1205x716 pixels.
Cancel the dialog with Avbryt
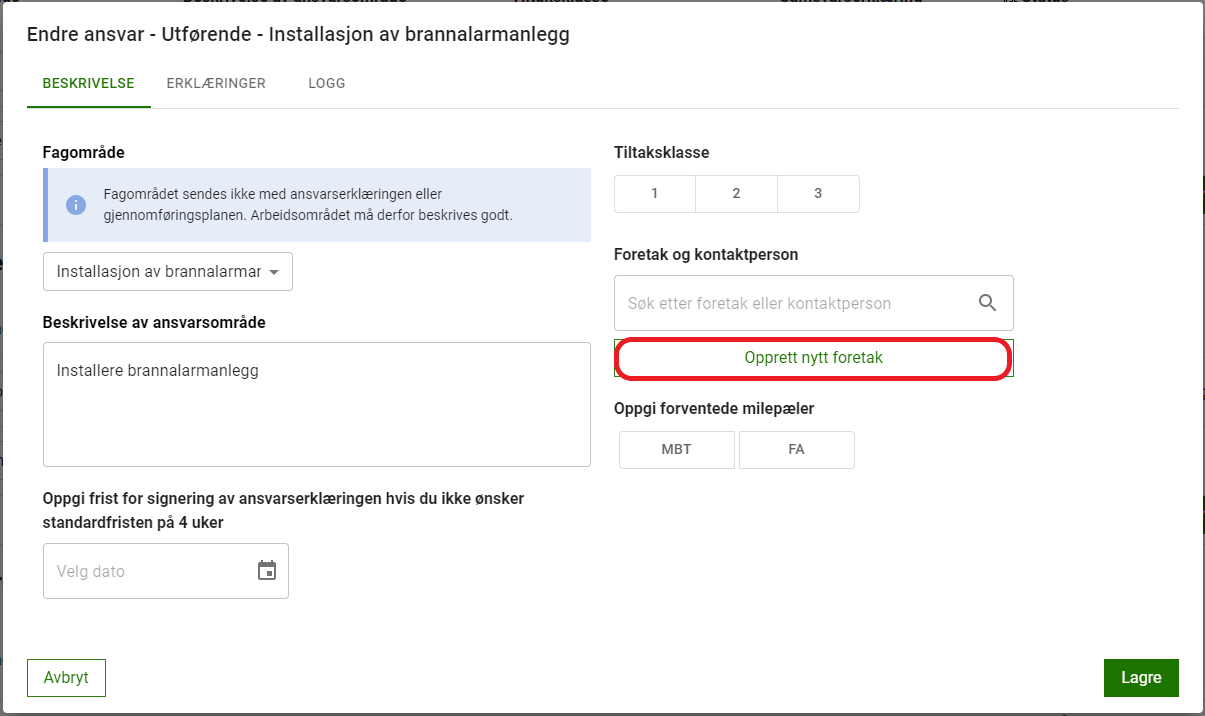click(66, 677)
